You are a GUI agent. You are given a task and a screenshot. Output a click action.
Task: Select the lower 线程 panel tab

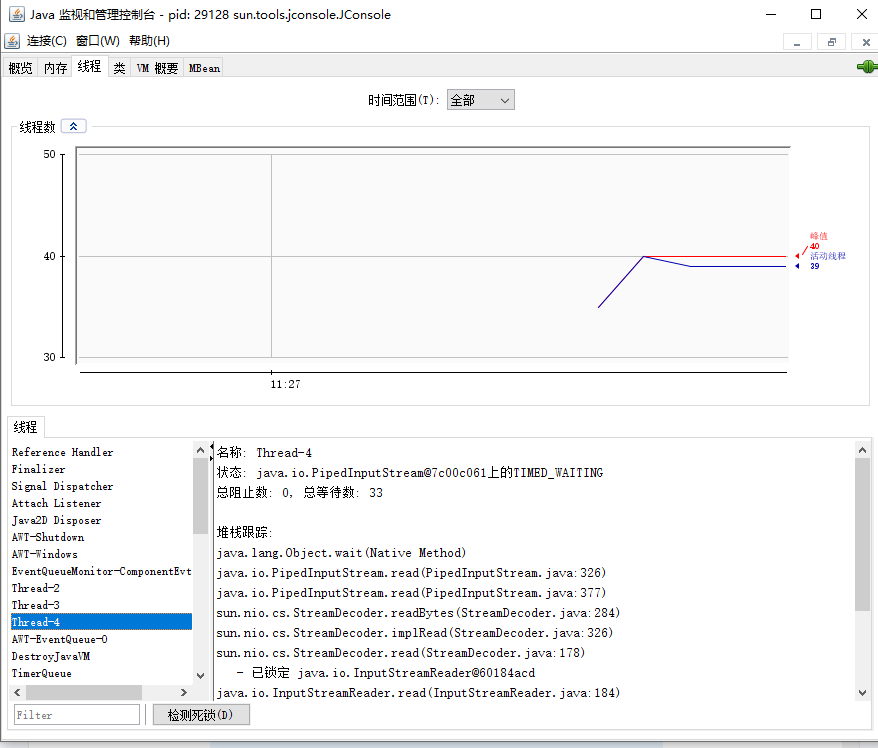tap(26, 427)
